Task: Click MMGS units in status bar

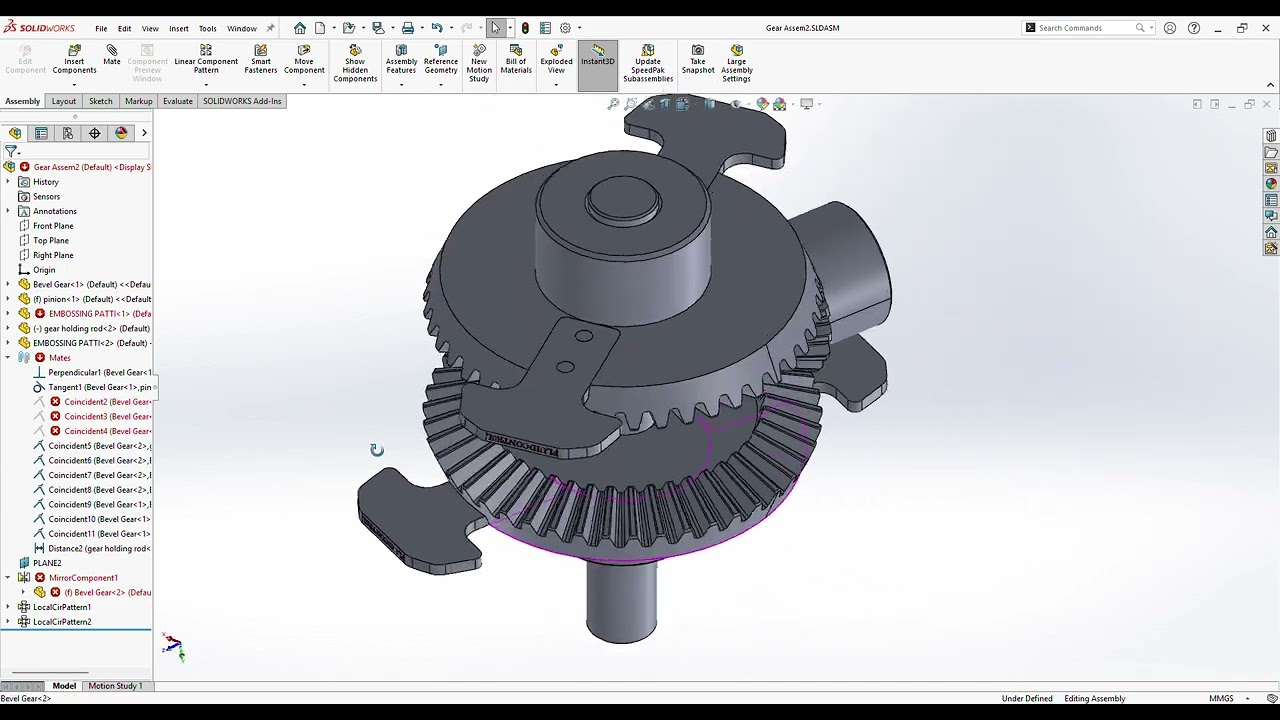Action: 1221,698
